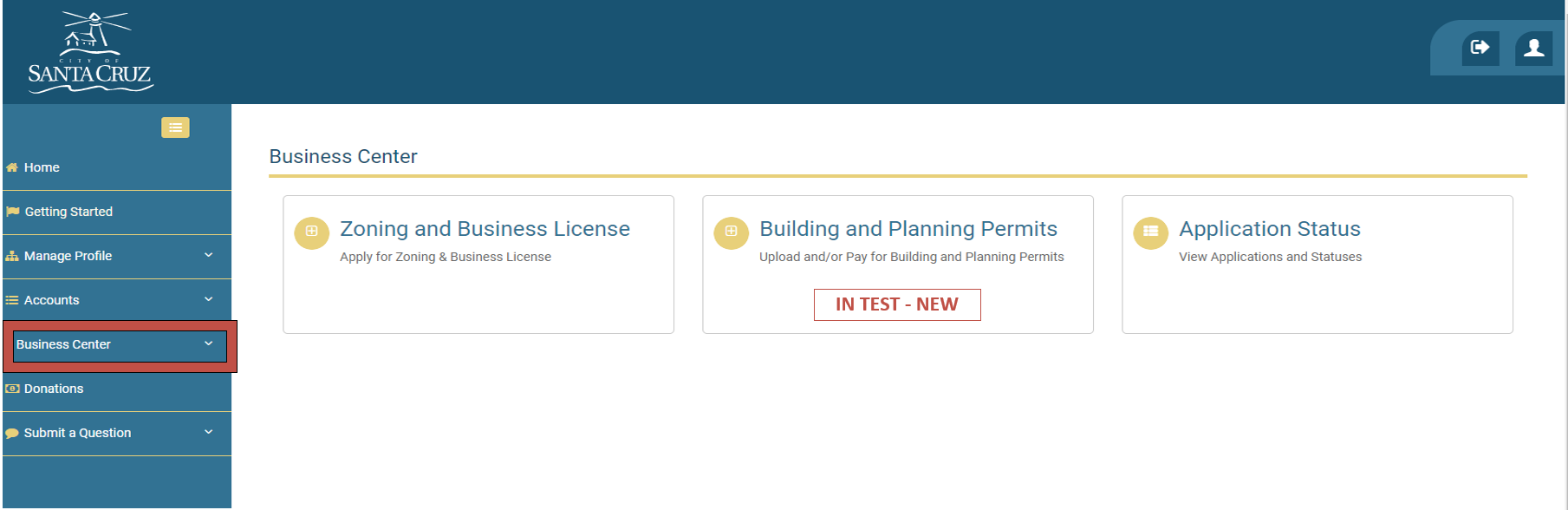Image resolution: width=1568 pixels, height=510 pixels.
Task: Click the IN TEST - NEW button
Action: (897, 304)
